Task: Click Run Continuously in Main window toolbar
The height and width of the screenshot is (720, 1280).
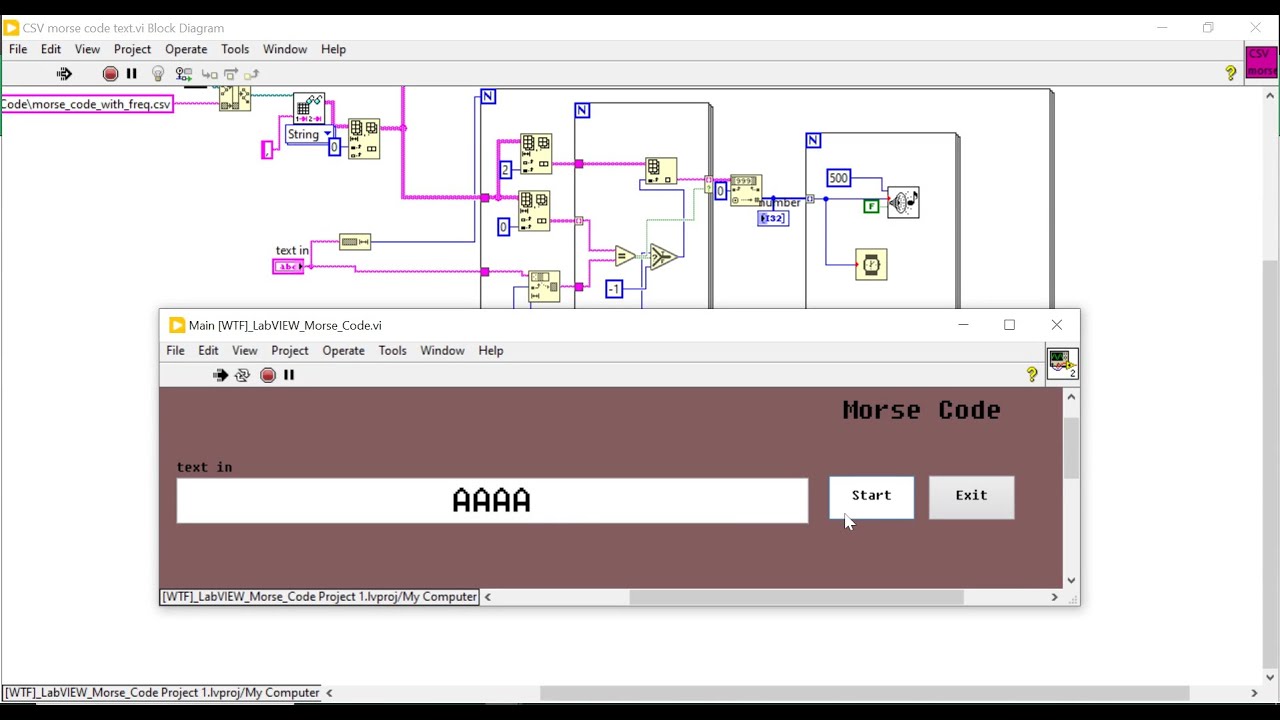Action: click(243, 375)
